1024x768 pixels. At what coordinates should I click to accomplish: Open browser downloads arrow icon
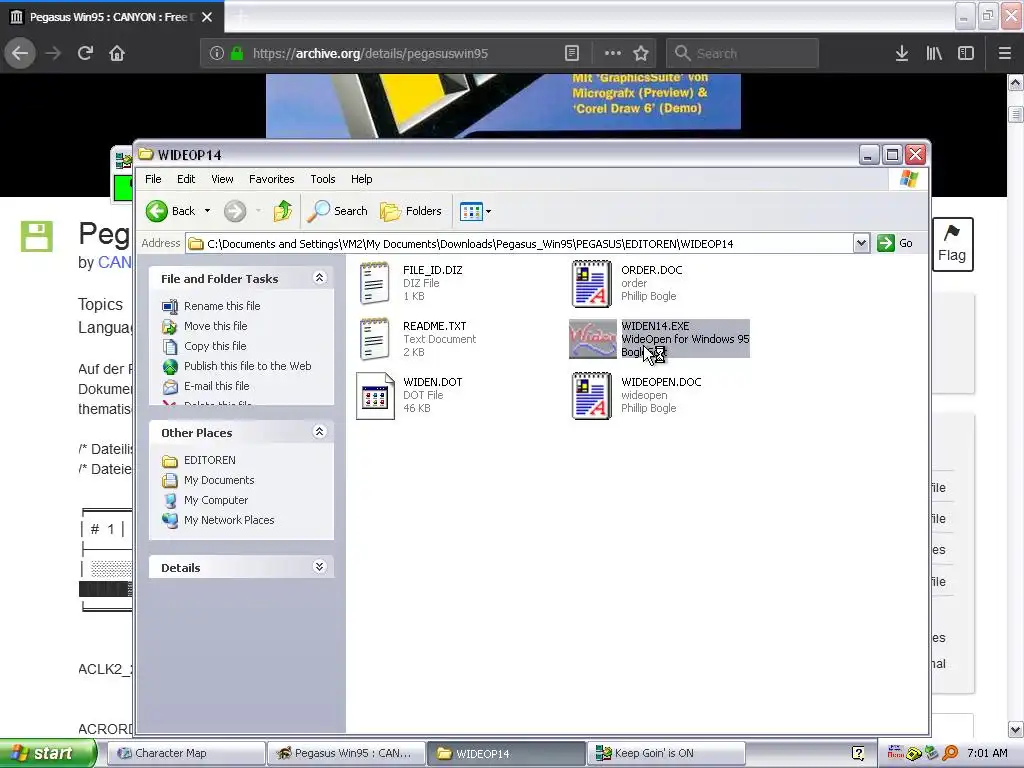902,53
